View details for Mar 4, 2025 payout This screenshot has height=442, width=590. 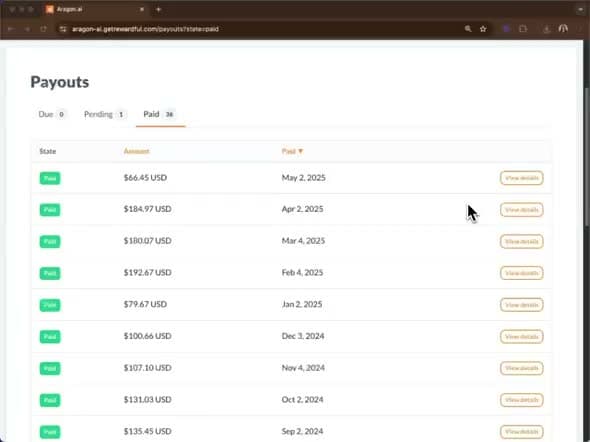pos(522,241)
